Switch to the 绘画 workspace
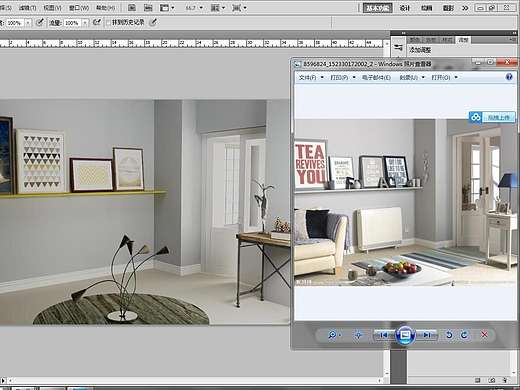The height and width of the screenshot is (390, 520). tap(426, 8)
